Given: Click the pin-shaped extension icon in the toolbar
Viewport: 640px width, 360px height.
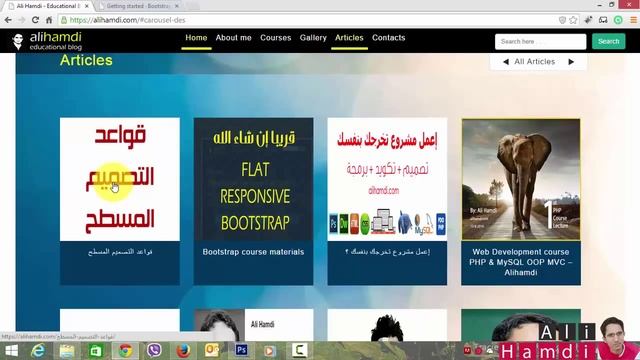Looking at the screenshot, I should [589, 20].
